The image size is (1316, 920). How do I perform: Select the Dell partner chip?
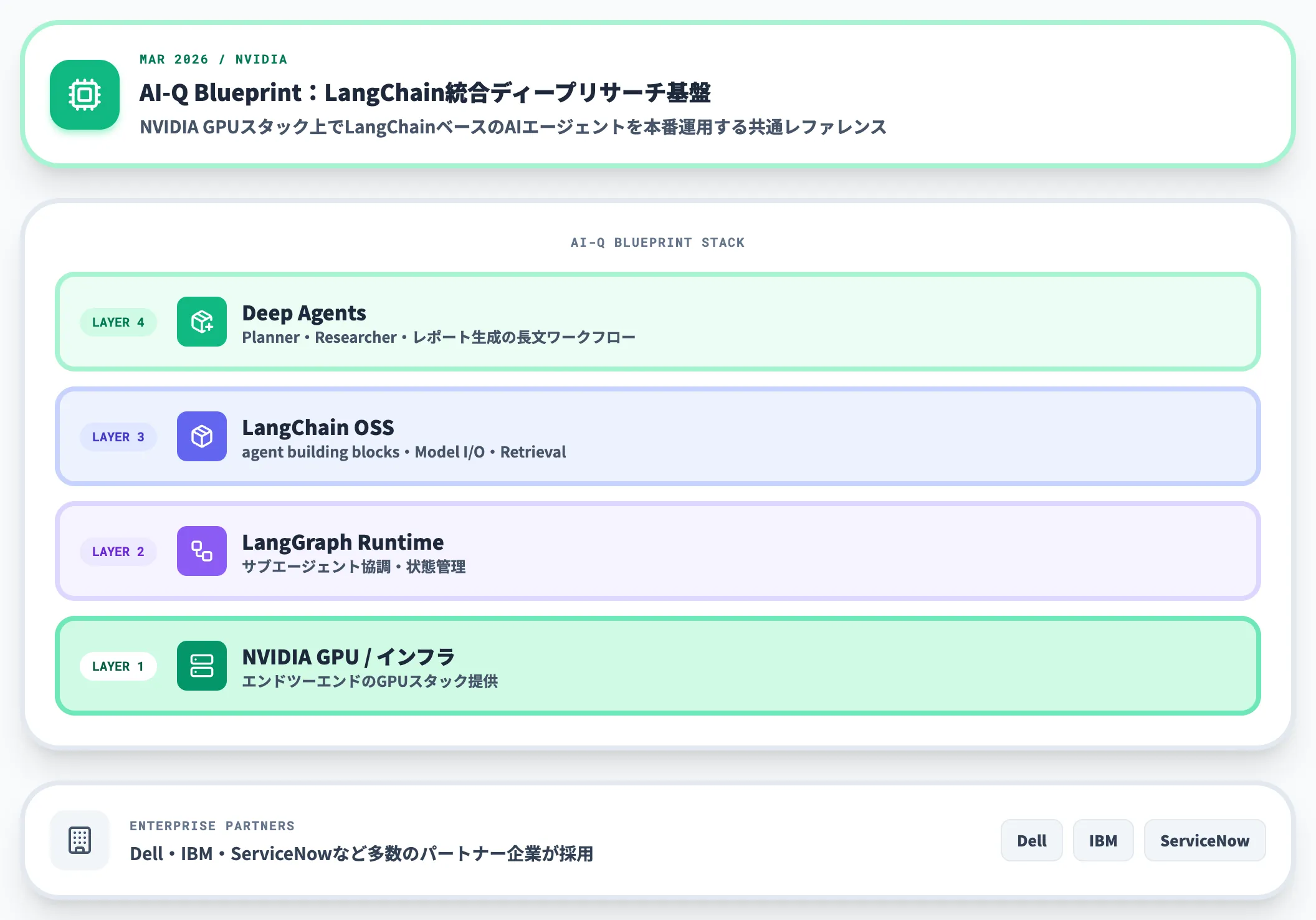[x=1032, y=840]
